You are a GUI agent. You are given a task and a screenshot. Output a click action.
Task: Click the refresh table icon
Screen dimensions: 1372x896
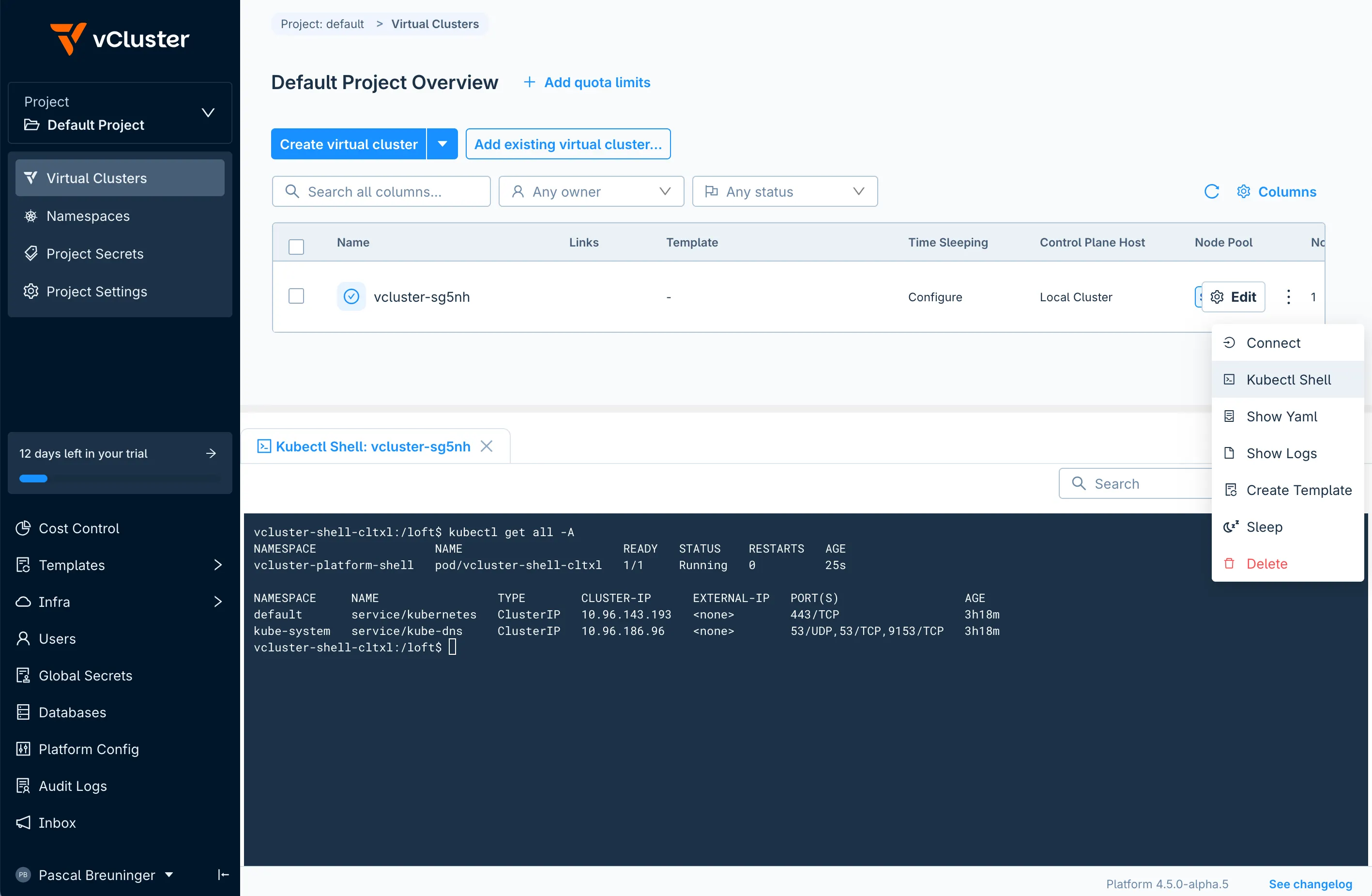tap(1211, 191)
